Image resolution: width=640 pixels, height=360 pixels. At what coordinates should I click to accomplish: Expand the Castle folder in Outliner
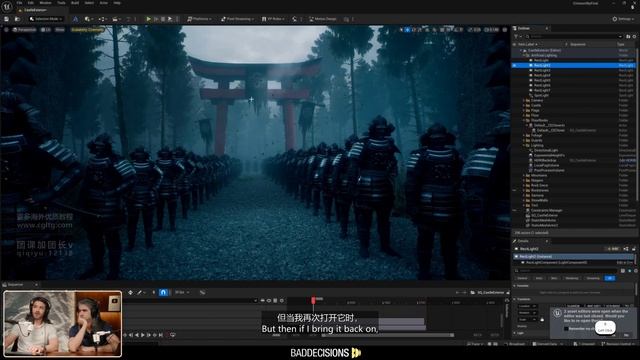click(524, 105)
